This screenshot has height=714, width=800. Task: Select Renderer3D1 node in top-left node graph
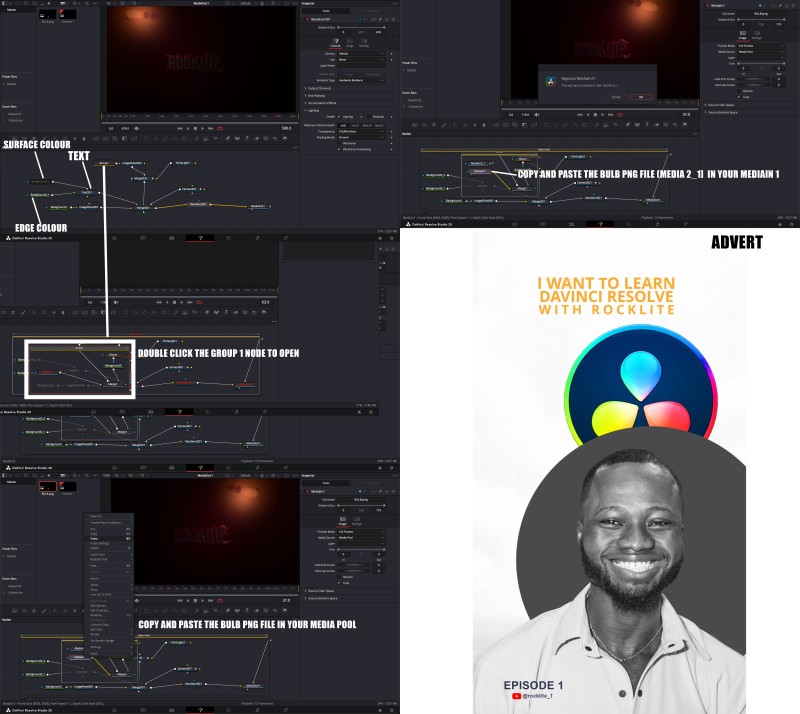[x=197, y=204]
